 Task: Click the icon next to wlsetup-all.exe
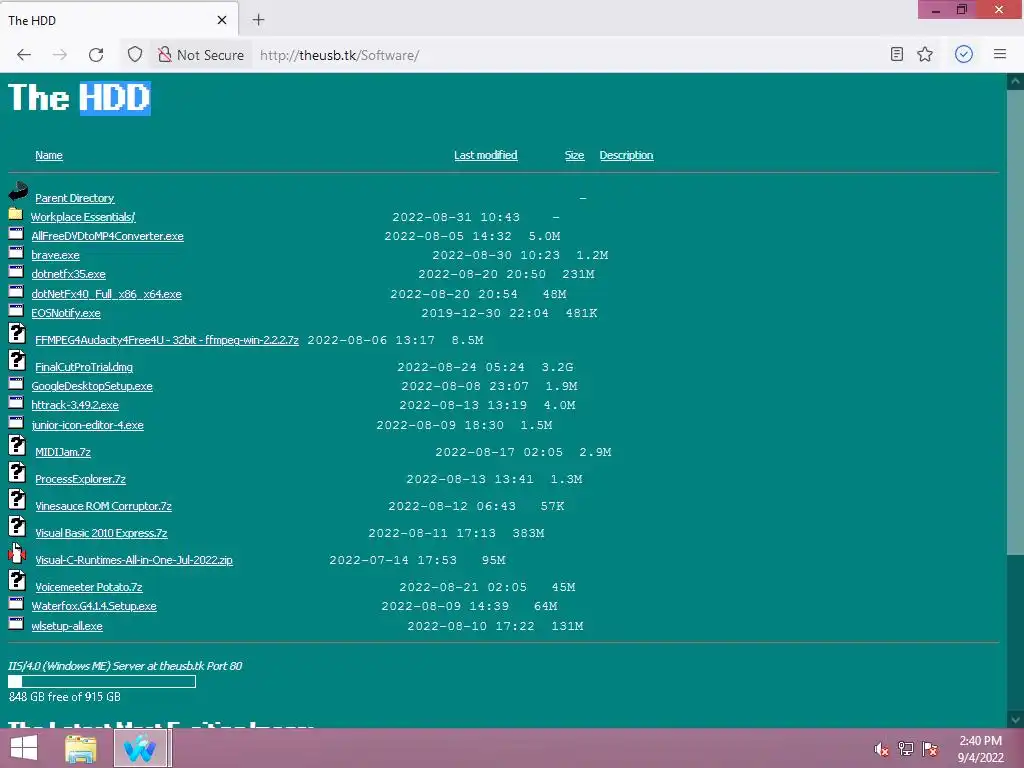point(16,623)
